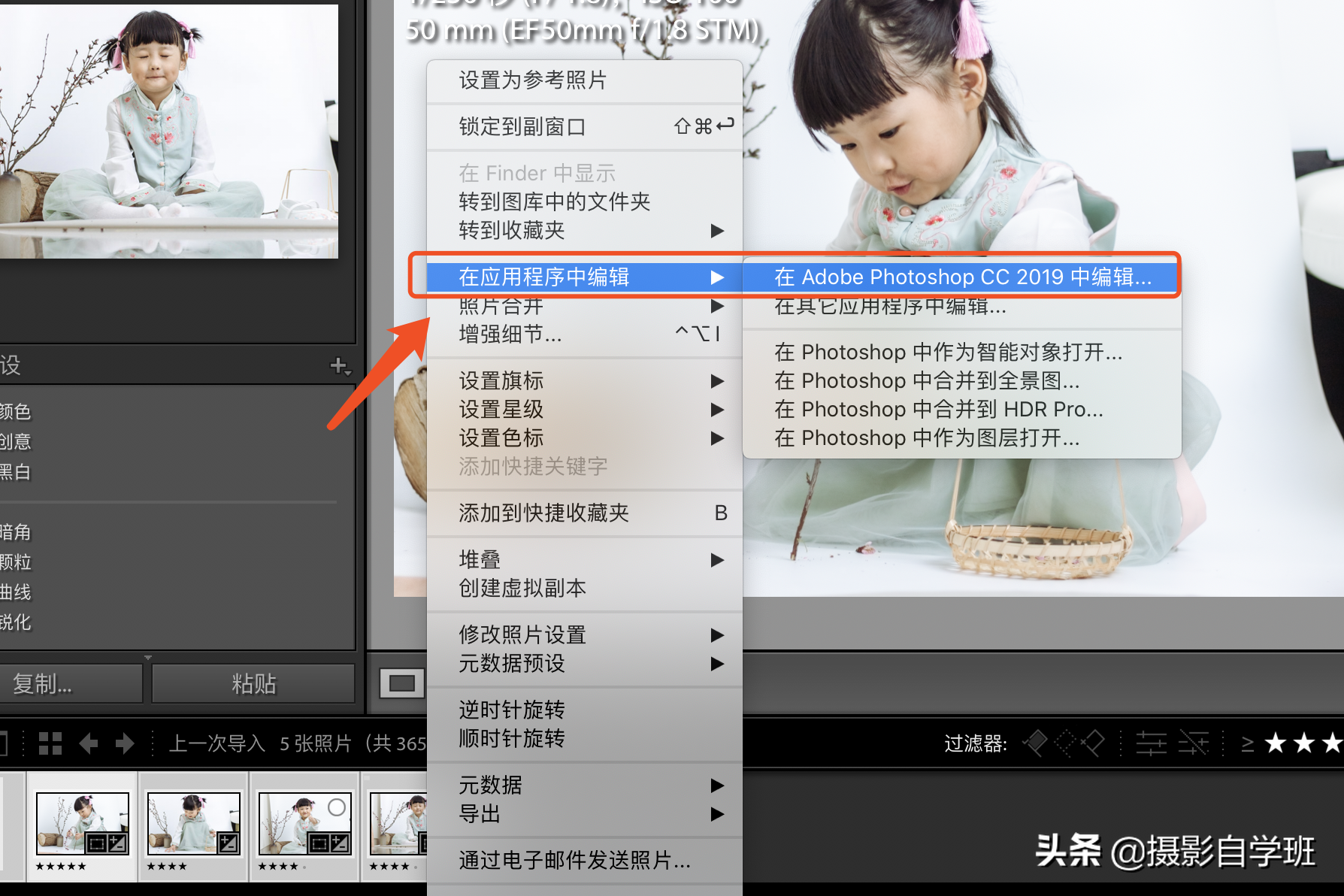This screenshot has height=896, width=1344.
Task: Click adjustment badge on second filmstrip thumbnail
Action: (229, 843)
